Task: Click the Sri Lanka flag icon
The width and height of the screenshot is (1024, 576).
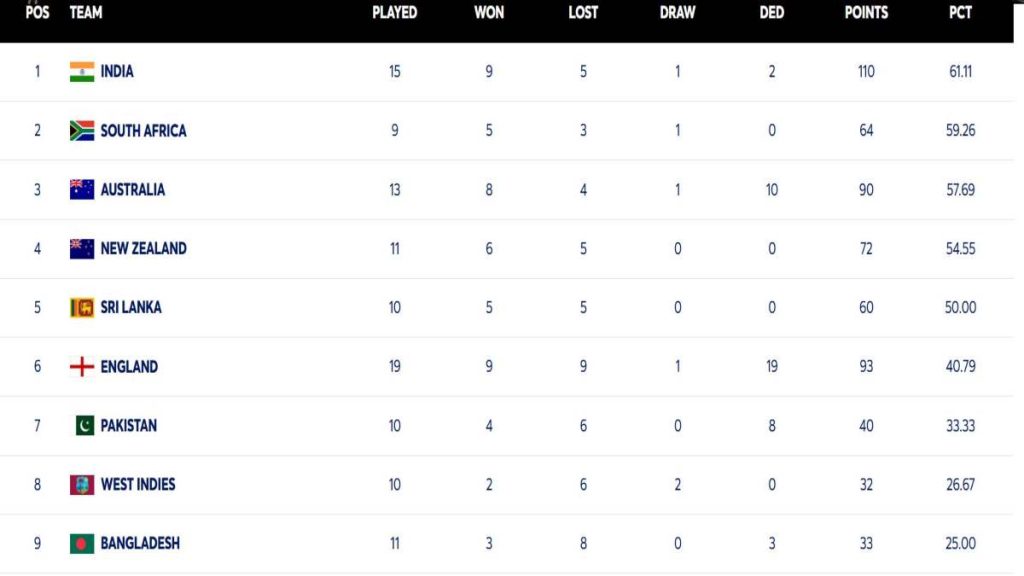Action: point(82,308)
